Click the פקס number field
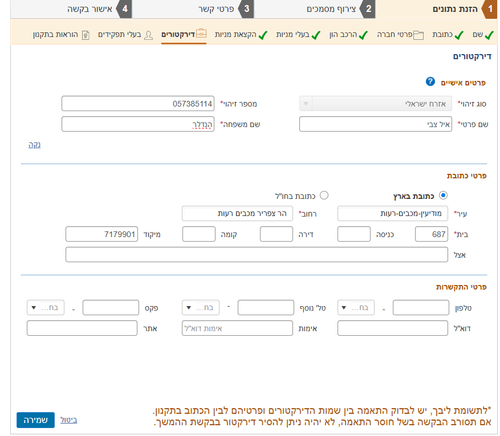This screenshot has height=436, width=500. (111, 307)
